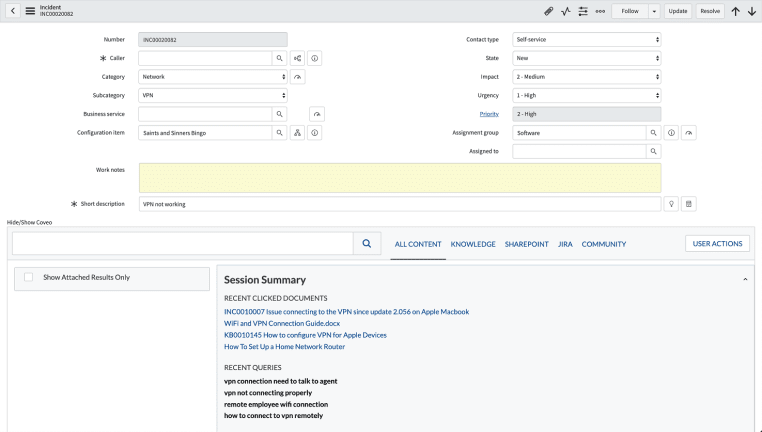Expand the Urgency dropdown
Screen dimensions: 762x432
586,95
